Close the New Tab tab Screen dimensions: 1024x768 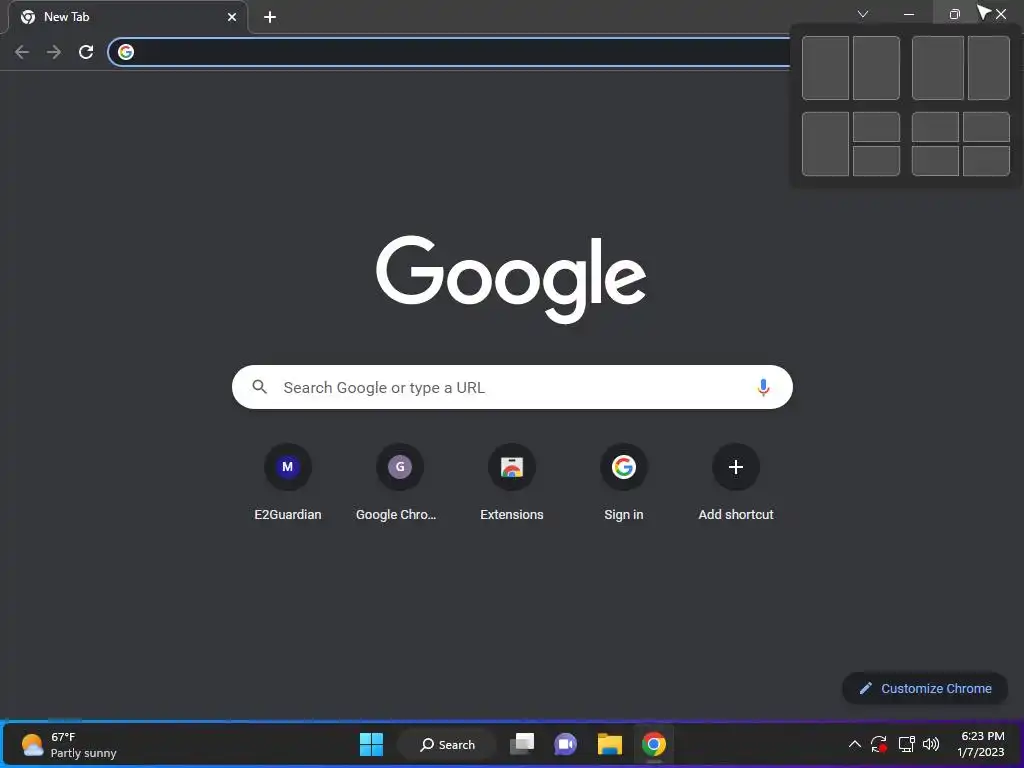pos(232,17)
